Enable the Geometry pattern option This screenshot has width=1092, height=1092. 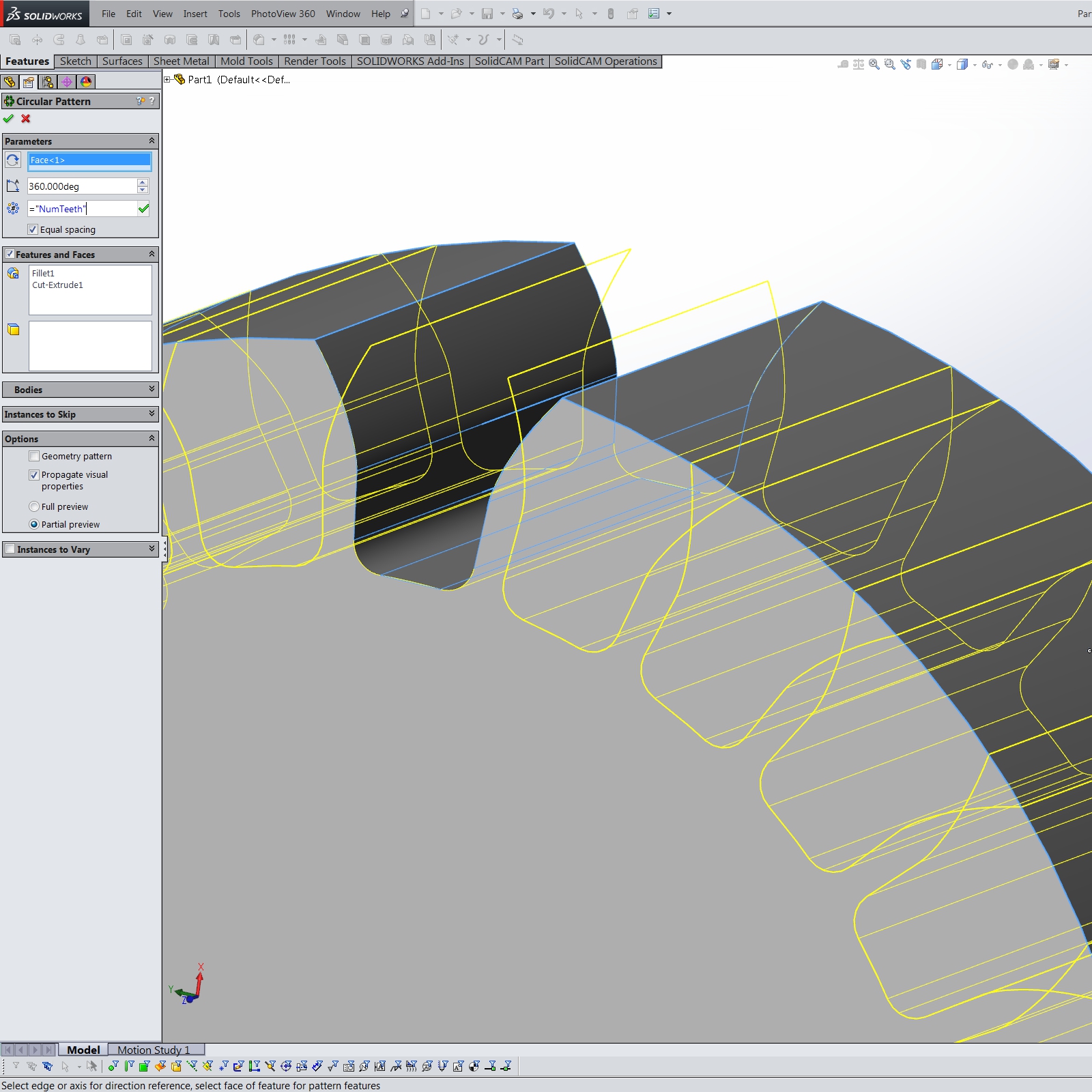coord(34,456)
